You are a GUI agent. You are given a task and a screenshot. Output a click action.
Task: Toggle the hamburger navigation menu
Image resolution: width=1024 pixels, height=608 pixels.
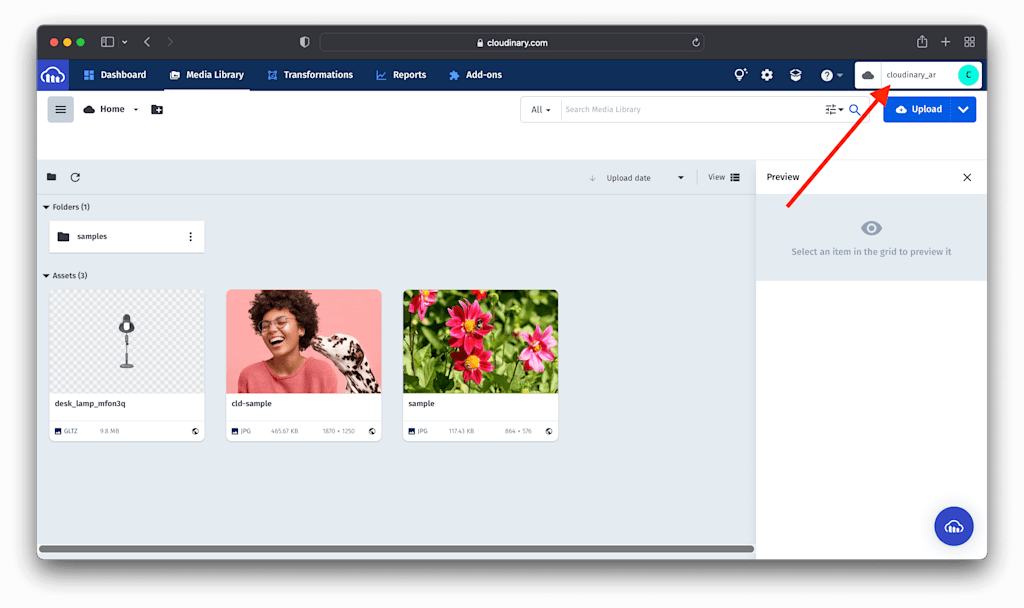(60, 110)
